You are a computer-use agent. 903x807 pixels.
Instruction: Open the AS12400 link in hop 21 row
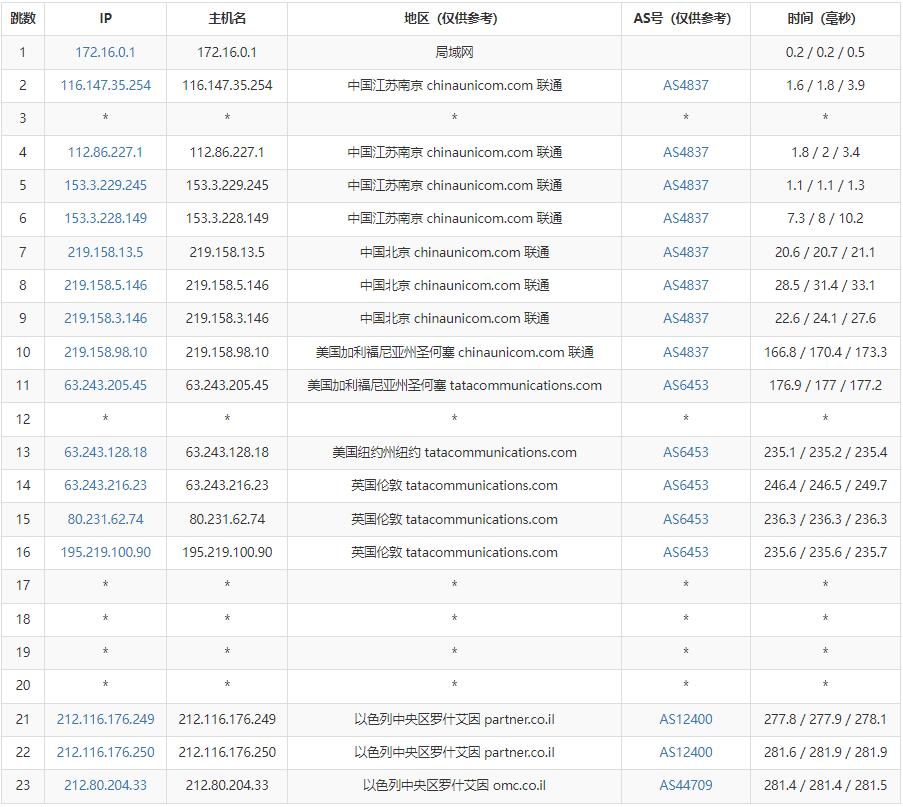pyautogui.click(x=686, y=719)
